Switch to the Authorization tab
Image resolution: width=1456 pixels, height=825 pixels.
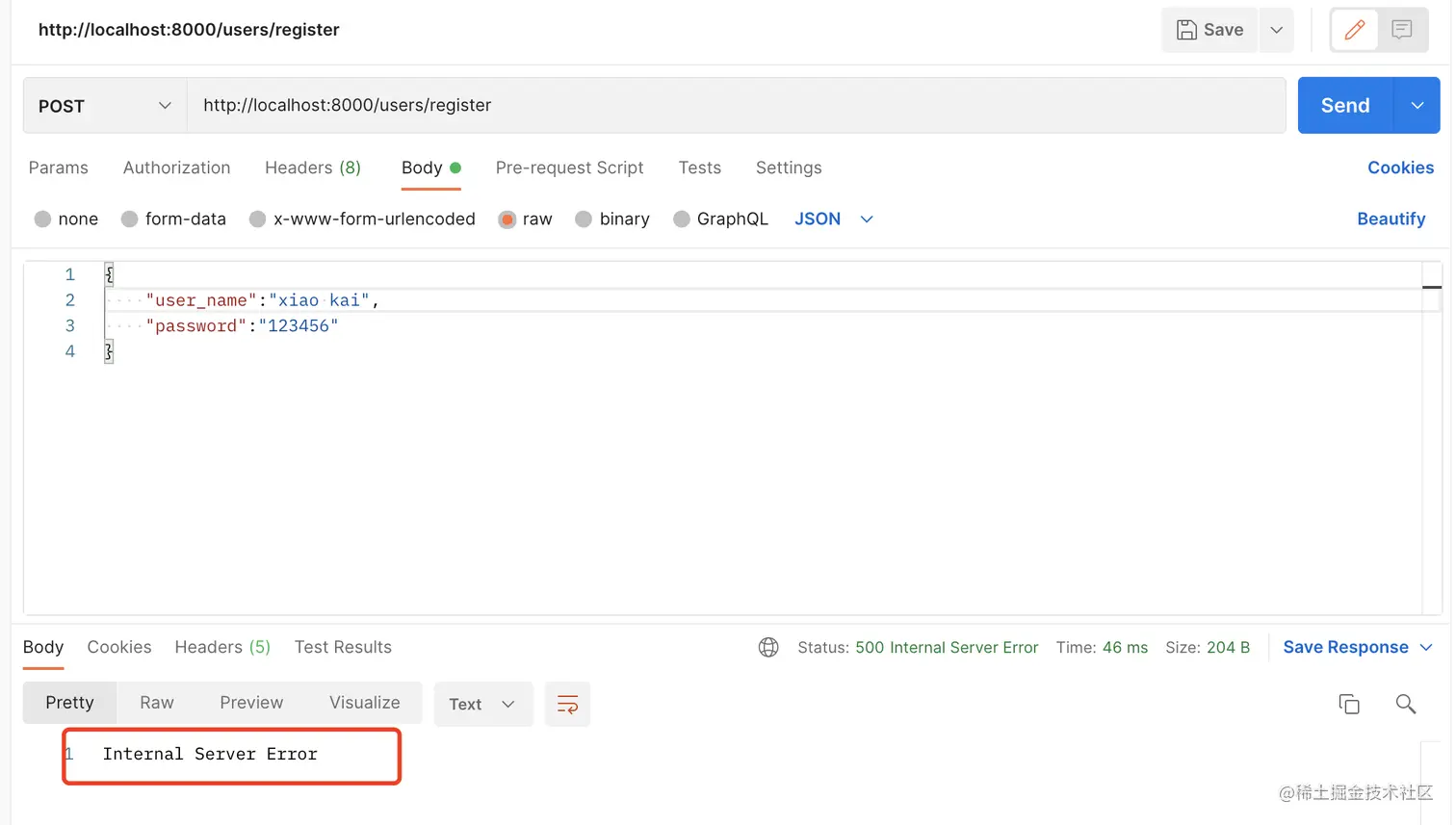click(x=176, y=168)
